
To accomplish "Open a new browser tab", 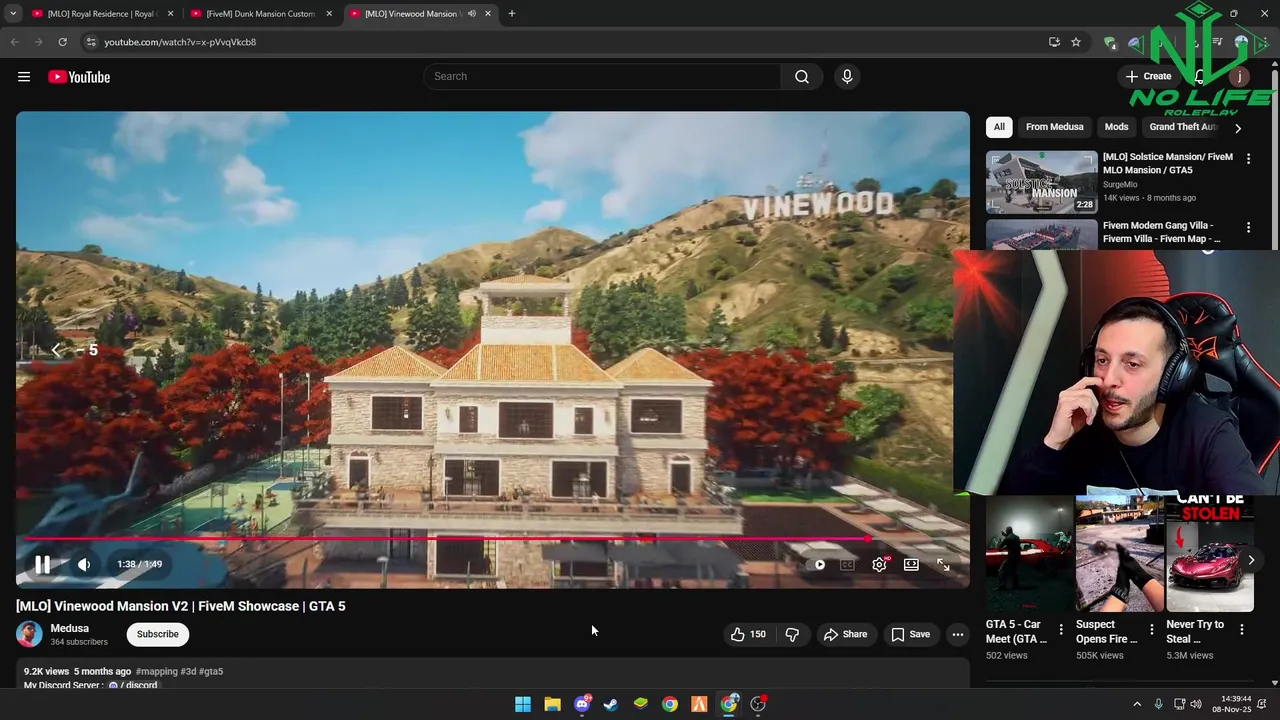I will pyautogui.click(x=512, y=14).
